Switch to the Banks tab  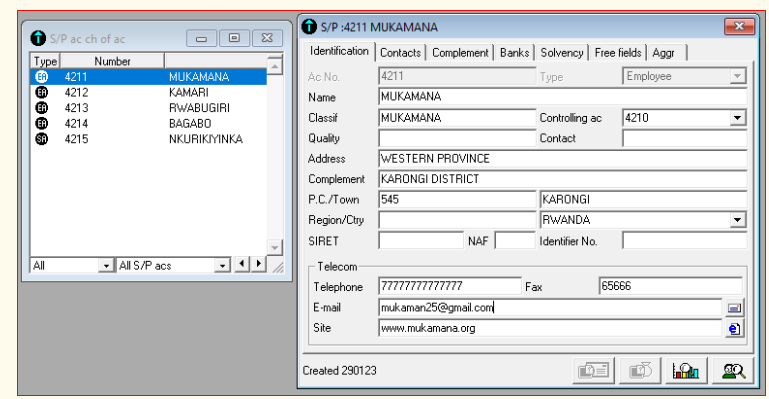[514, 53]
